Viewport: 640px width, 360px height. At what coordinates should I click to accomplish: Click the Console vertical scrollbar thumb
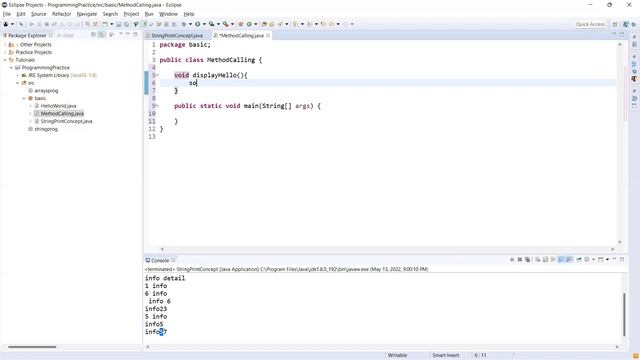[x=624, y=314]
